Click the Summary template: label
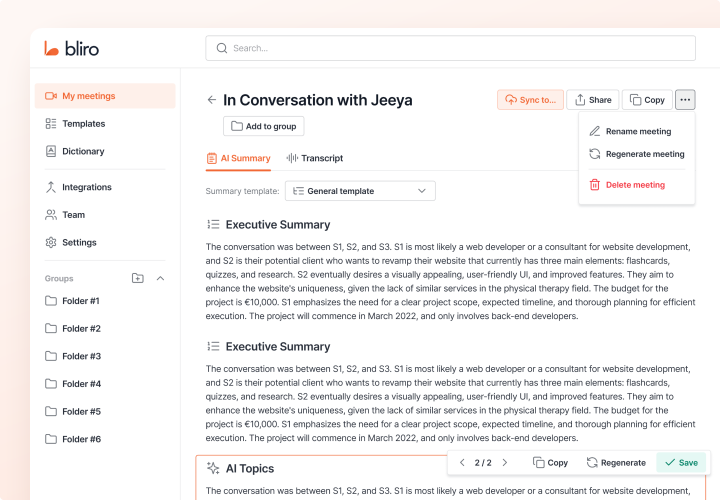Viewport: 720px width, 500px height. pos(242,191)
